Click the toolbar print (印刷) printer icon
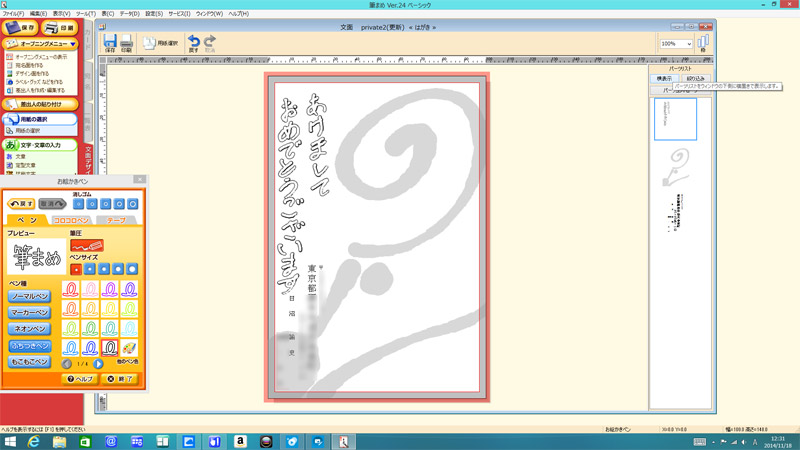Viewport: 800px width, 450px height. coord(126,42)
